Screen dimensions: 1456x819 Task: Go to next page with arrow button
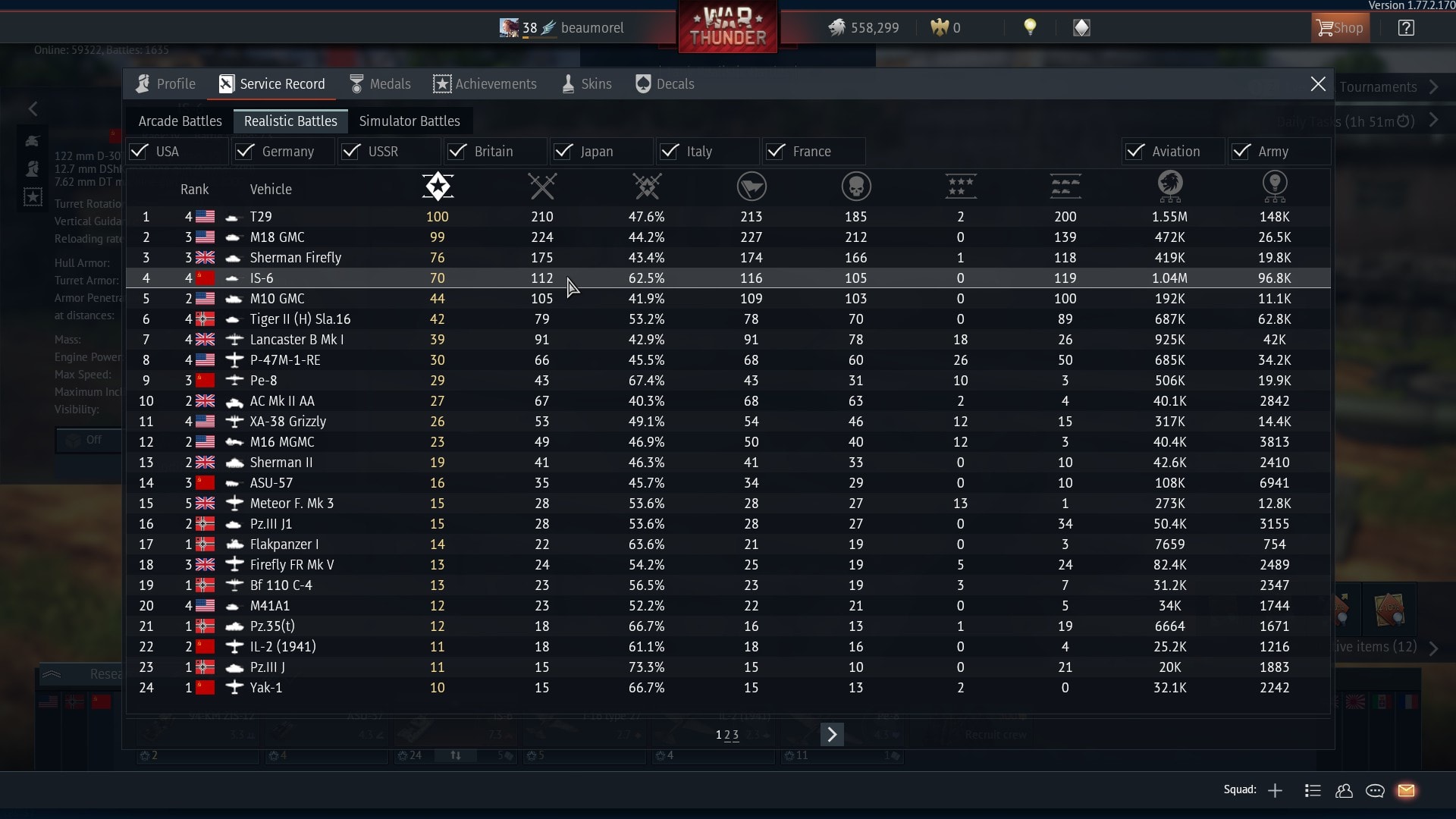832,734
